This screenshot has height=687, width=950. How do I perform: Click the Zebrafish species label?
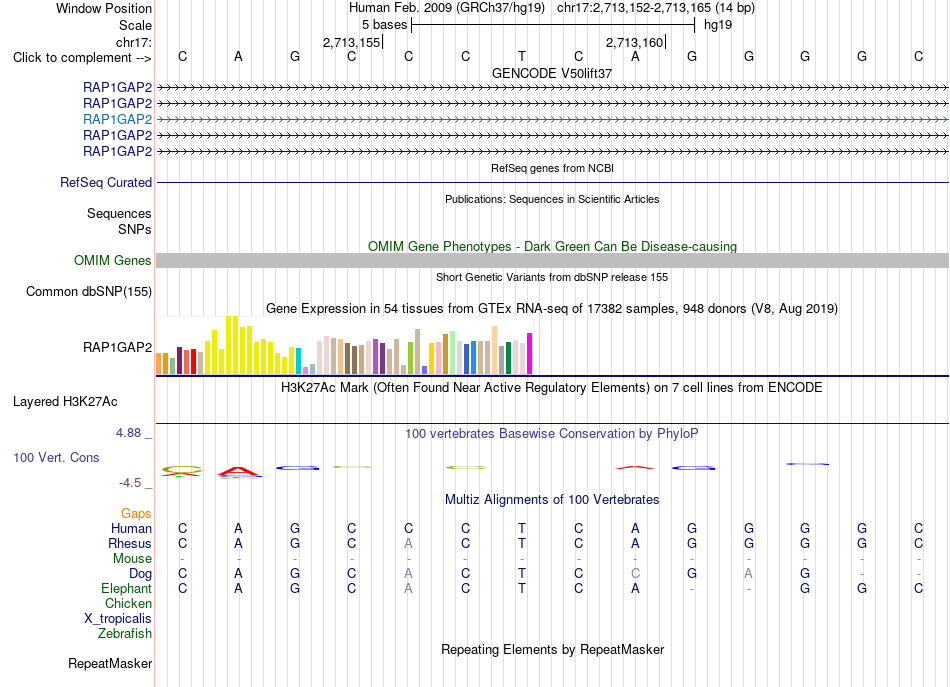point(125,633)
